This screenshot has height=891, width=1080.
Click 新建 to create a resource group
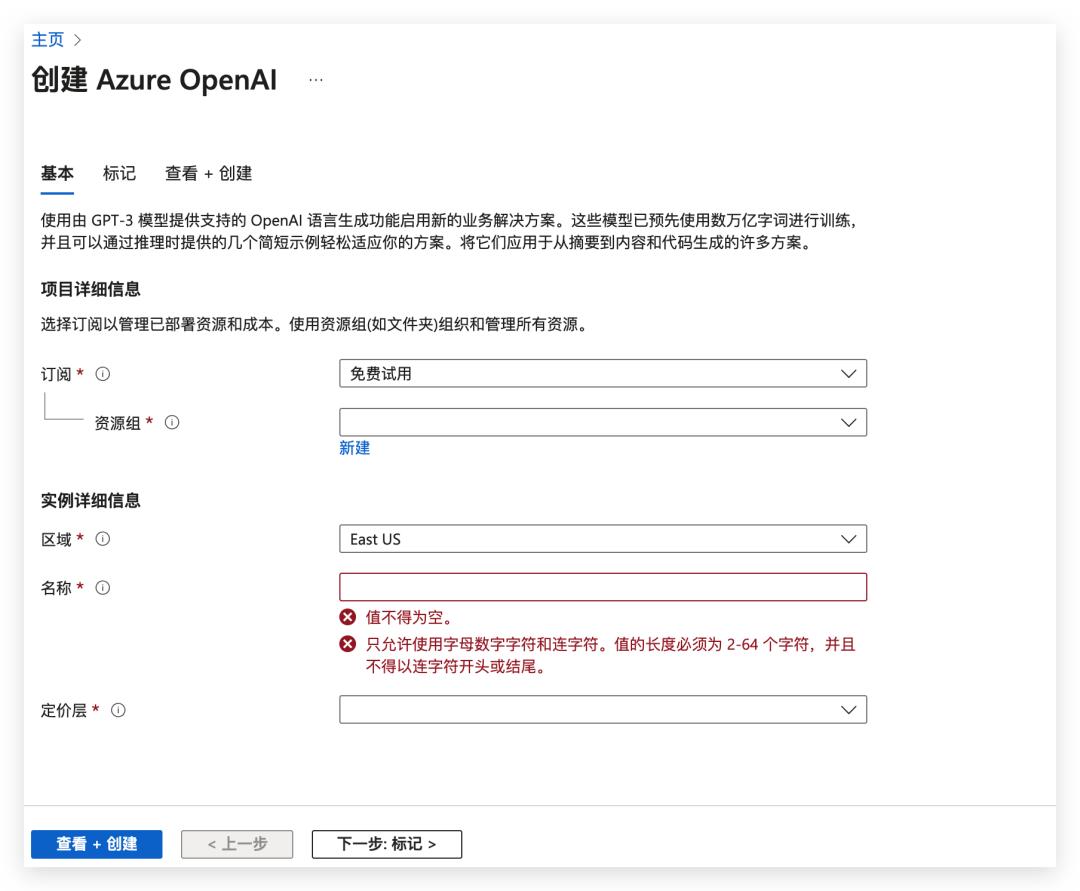tap(352, 449)
